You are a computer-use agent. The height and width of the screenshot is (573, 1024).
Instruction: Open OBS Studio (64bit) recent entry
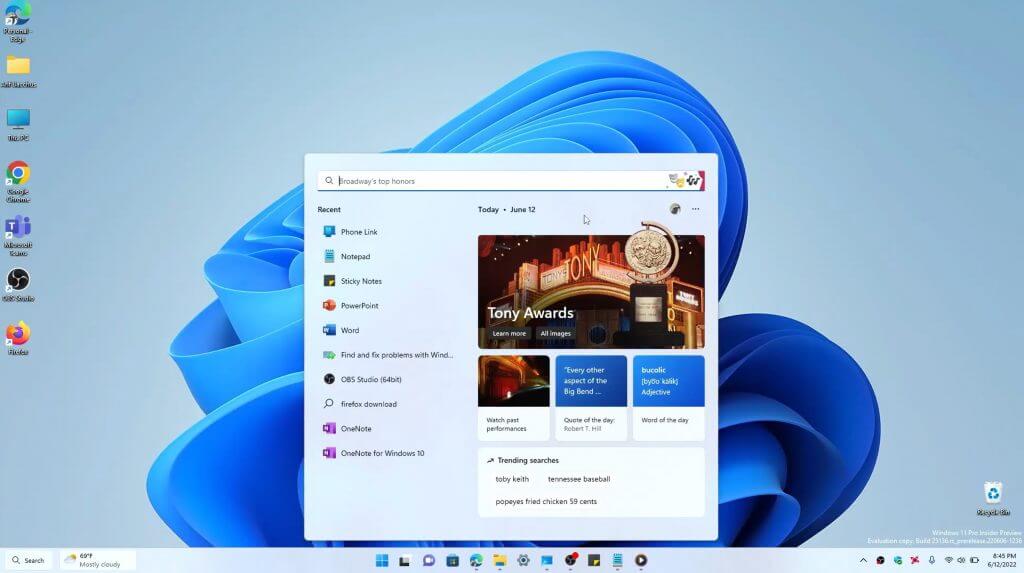click(x=387, y=380)
